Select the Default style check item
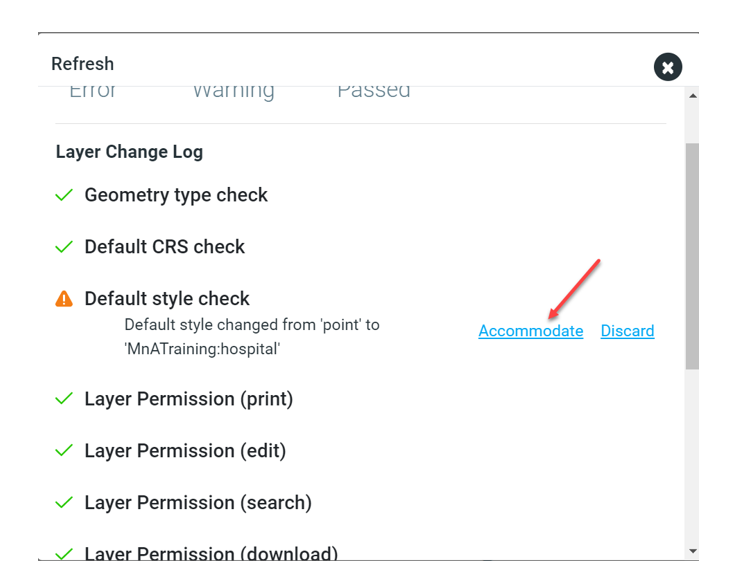Viewport: 730px width, 588px height. pyautogui.click(x=167, y=299)
